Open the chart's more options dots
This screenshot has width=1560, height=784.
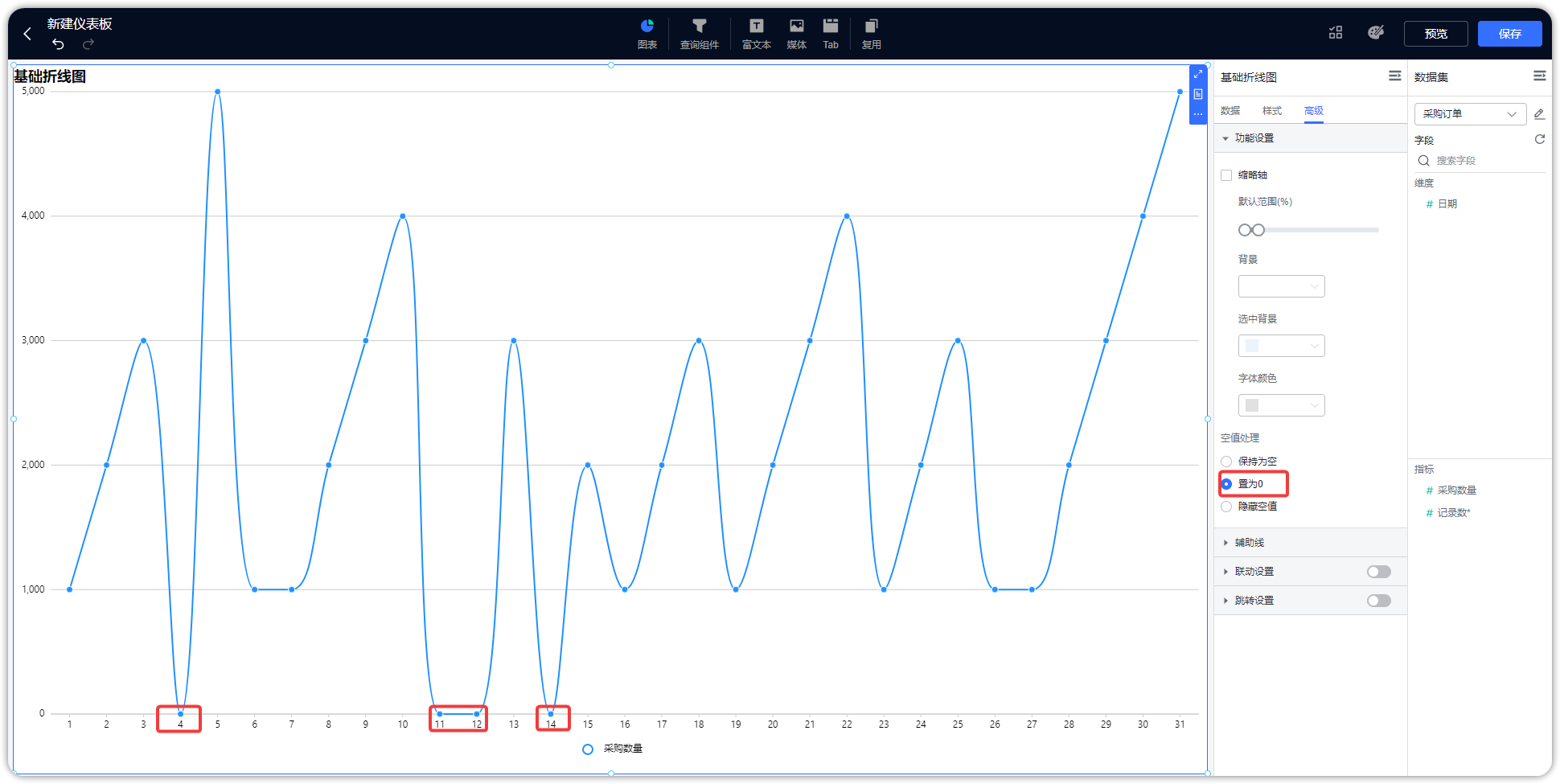coord(1198,114)
